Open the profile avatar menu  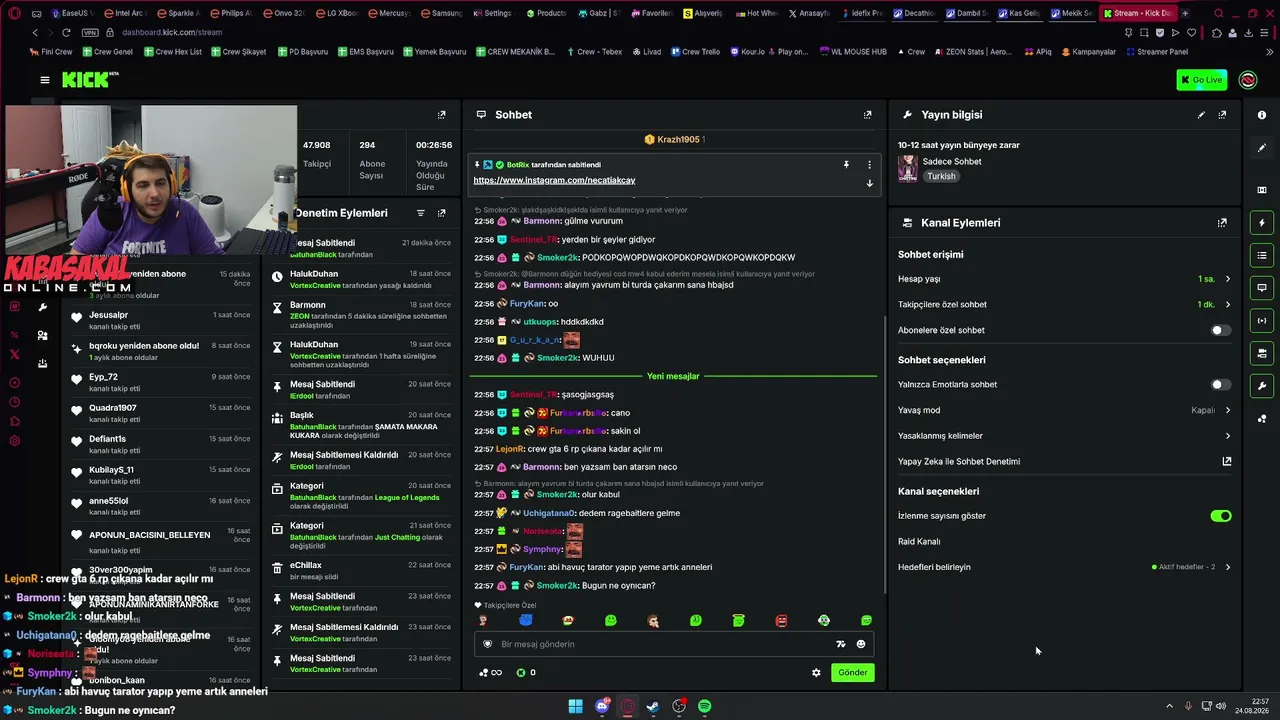1248,80
